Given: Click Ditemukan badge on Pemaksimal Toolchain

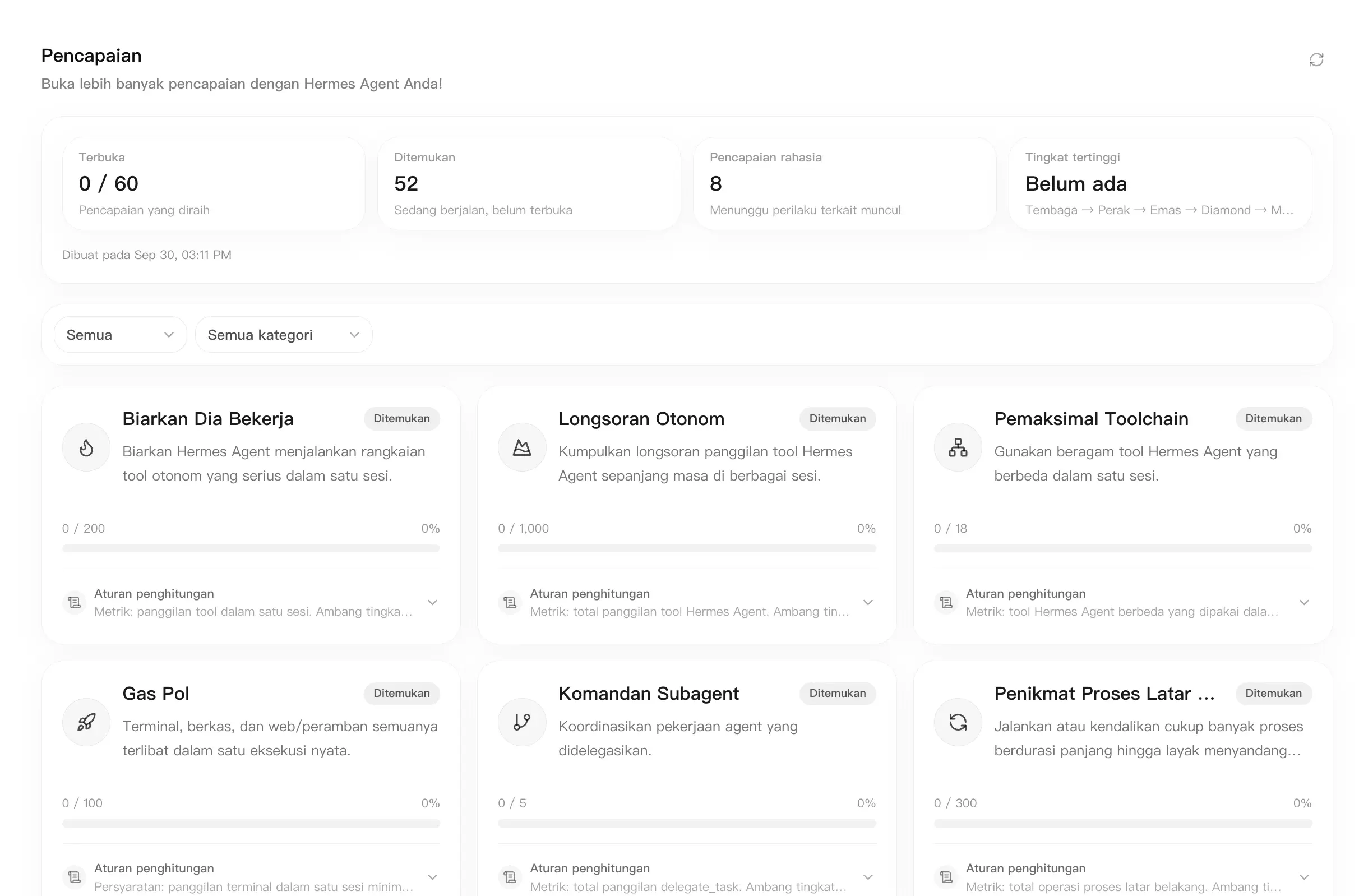Looking at the screenshot, I should (1273, 418).
